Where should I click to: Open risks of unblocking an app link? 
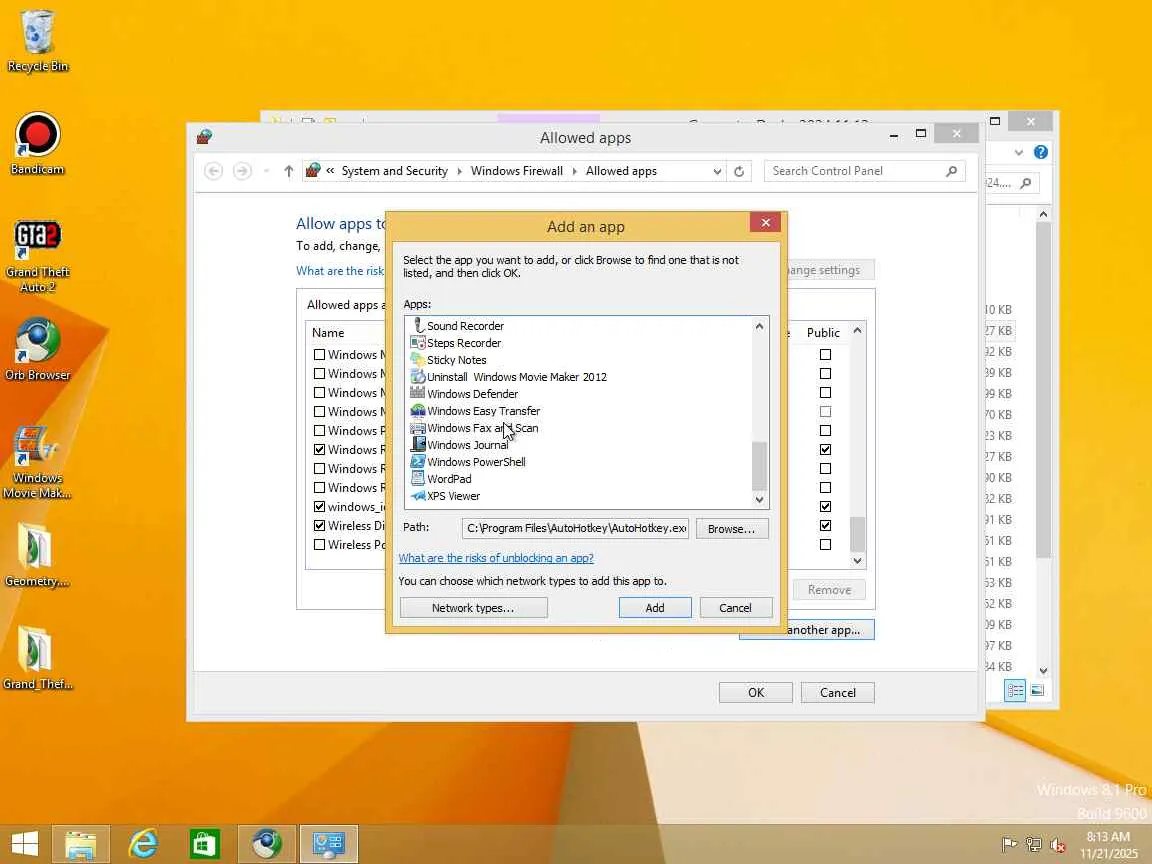click(x=496, y=558)
